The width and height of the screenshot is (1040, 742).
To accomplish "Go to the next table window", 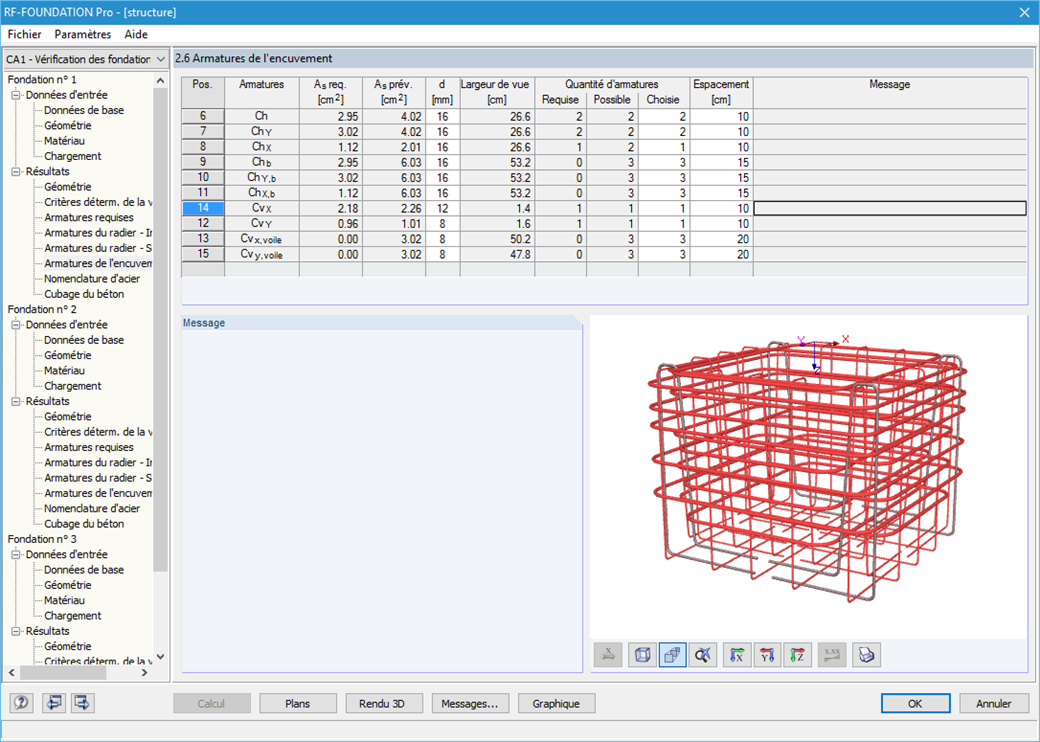I will [x=83, y=703].
